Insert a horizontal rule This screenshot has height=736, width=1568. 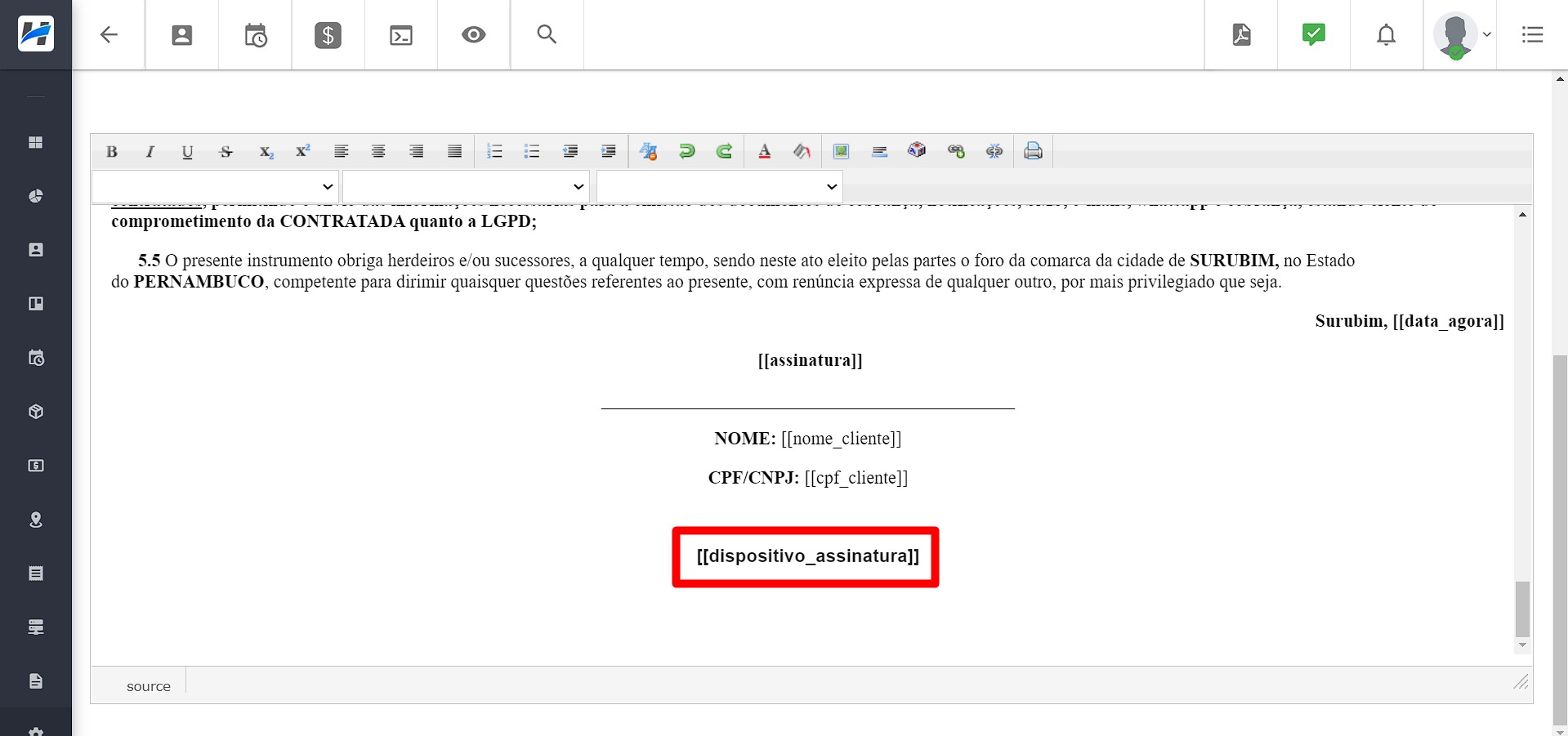(879, 152)
